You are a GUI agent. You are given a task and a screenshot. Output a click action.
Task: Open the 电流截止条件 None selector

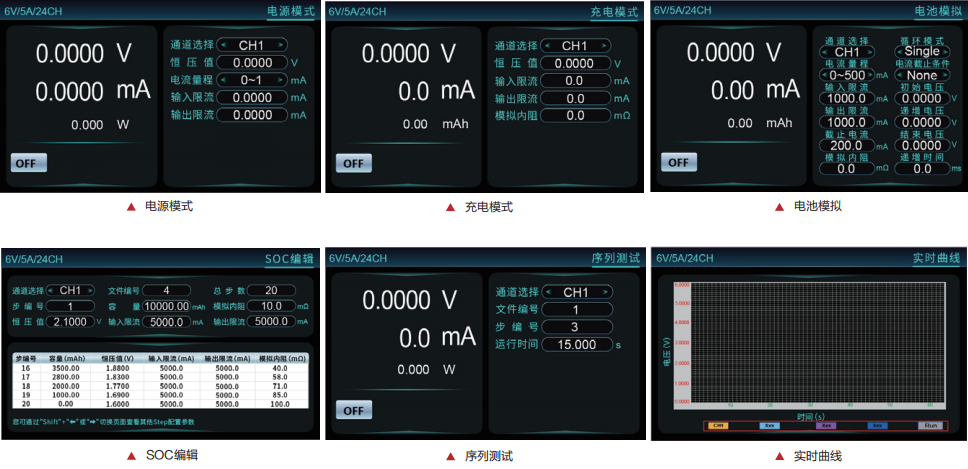tap(922, 75)
